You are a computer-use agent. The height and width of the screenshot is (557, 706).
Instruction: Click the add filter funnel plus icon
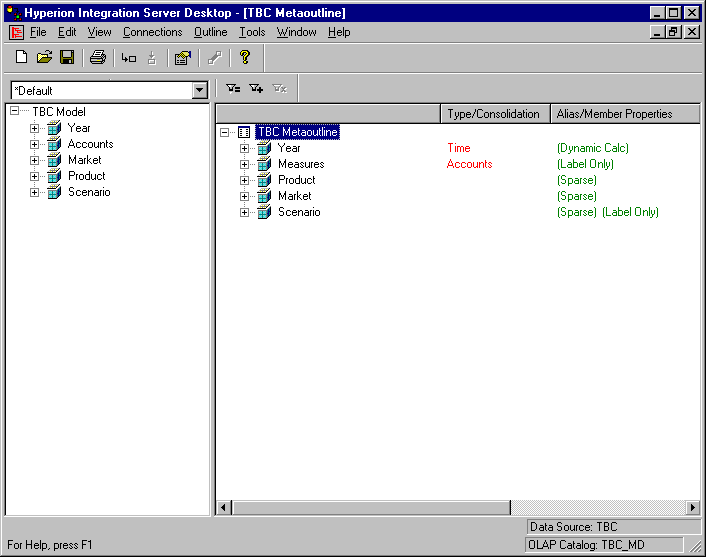pyautogui.click(x=256, y=88)
